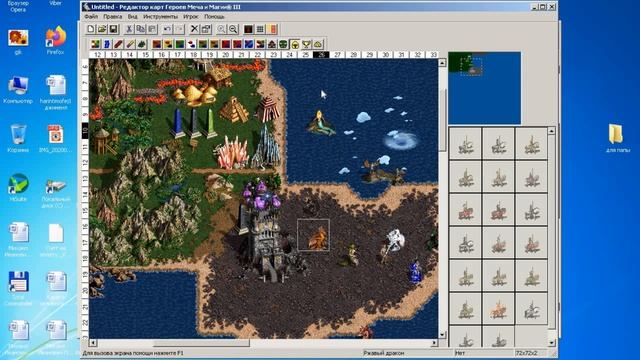This screenshot has height=360, width=640.
Task: Select the whirlpool on the water
Action: coord(401,140)
